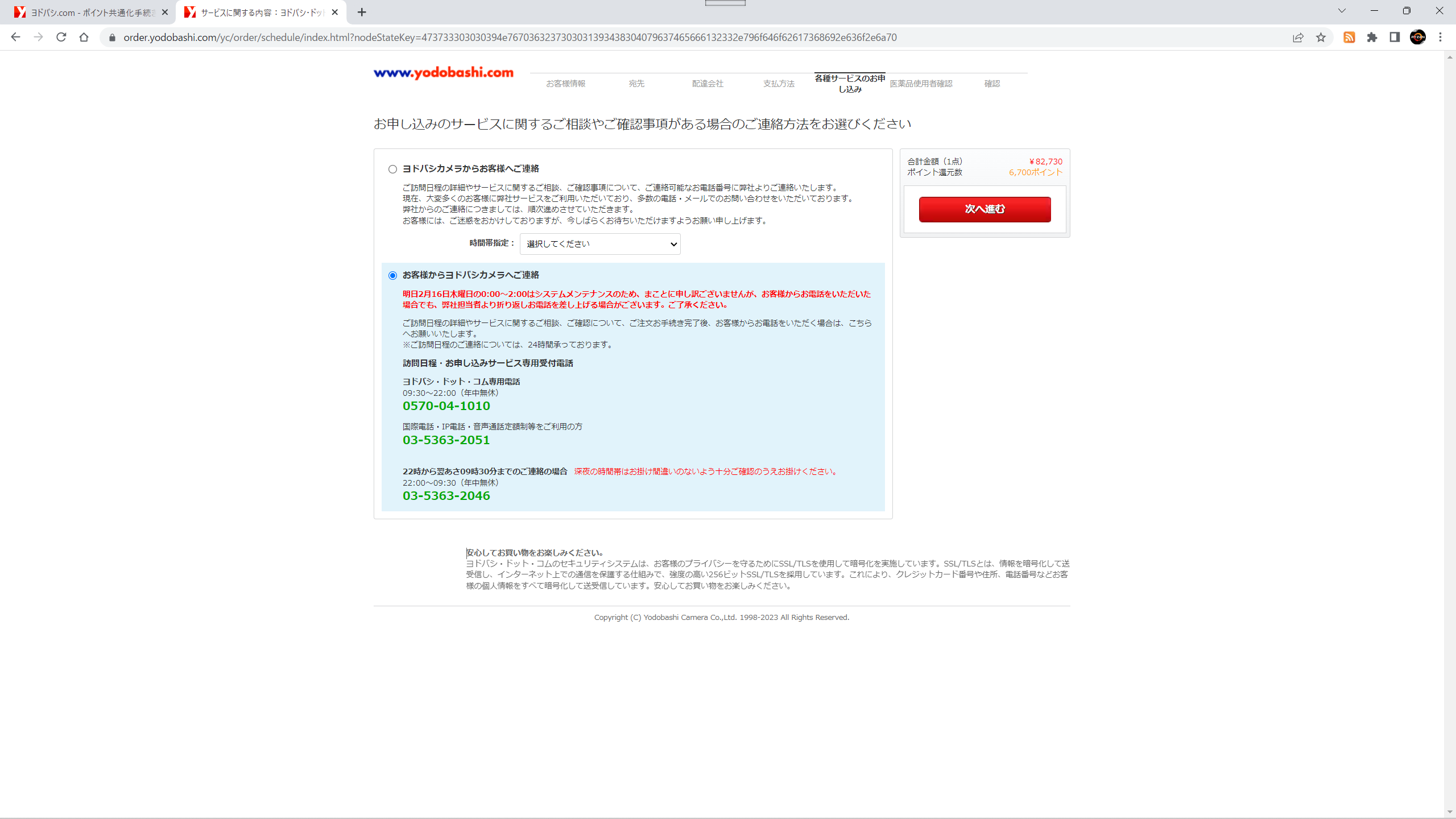Click the ¥82,730 total amount
The width and height of the screenshot is (1456, 819).
coord(1045,162)
